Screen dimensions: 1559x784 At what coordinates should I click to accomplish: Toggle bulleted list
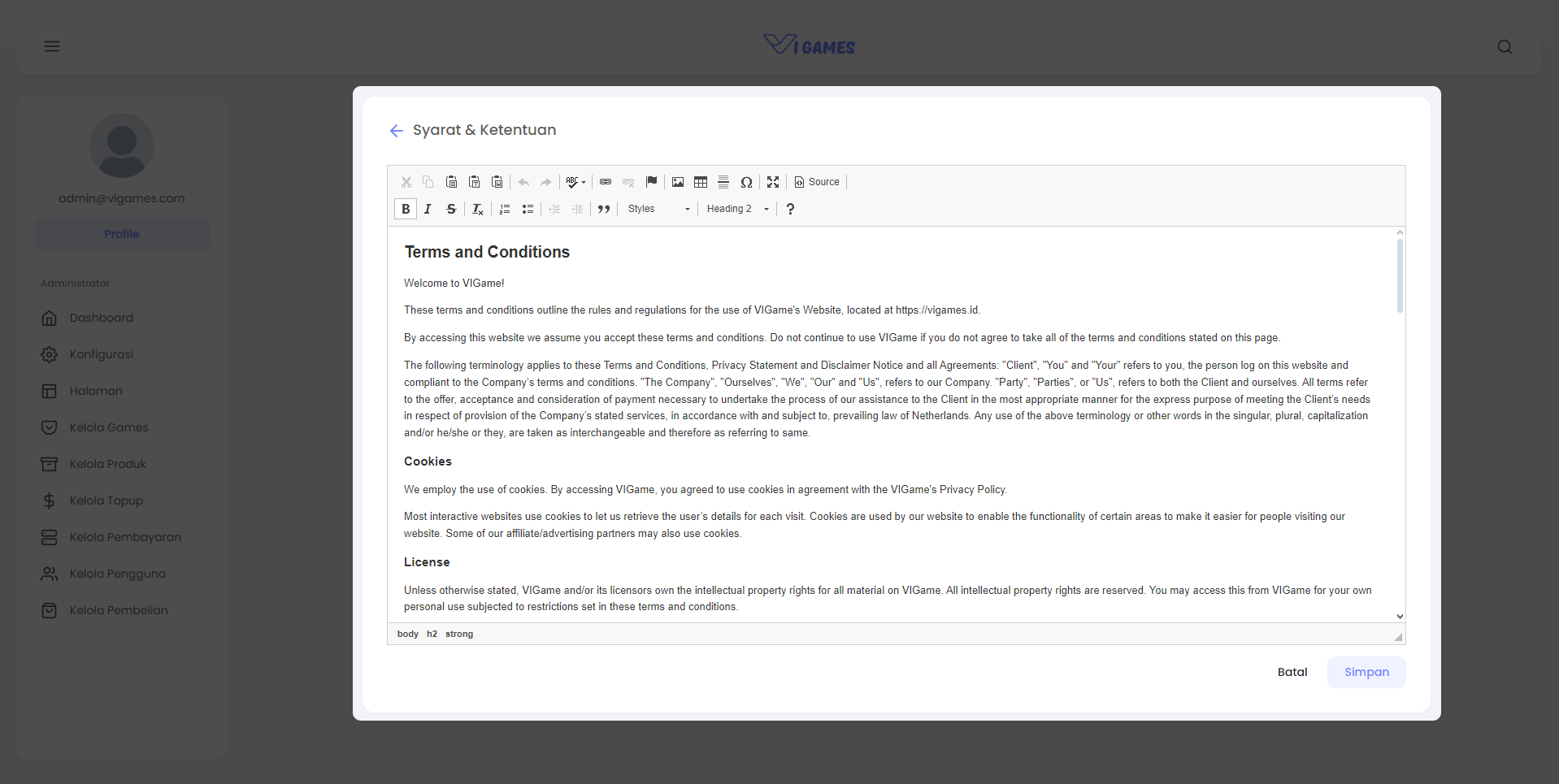pos(528,209)
